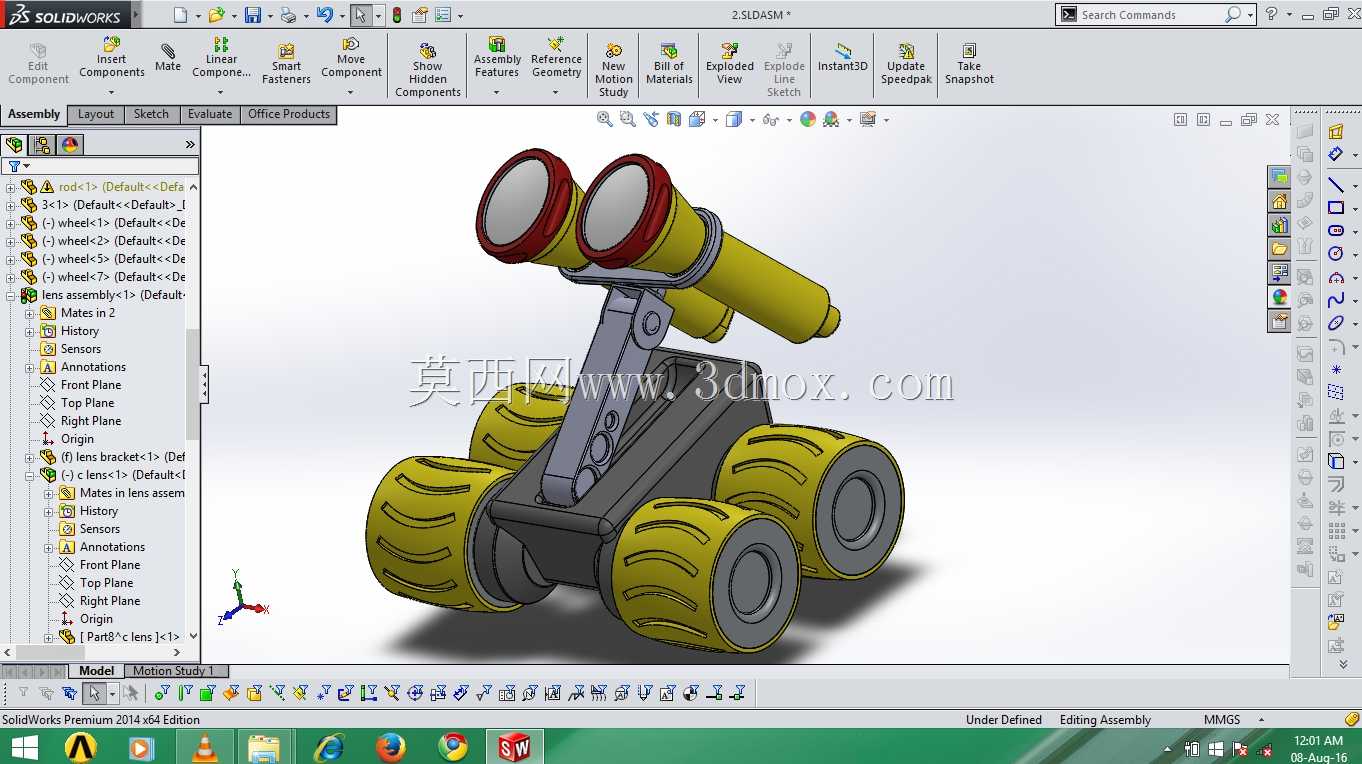Open Firefox from the taskbar
This screenshot has height=764, width=1362.
[x=390, y=747]
